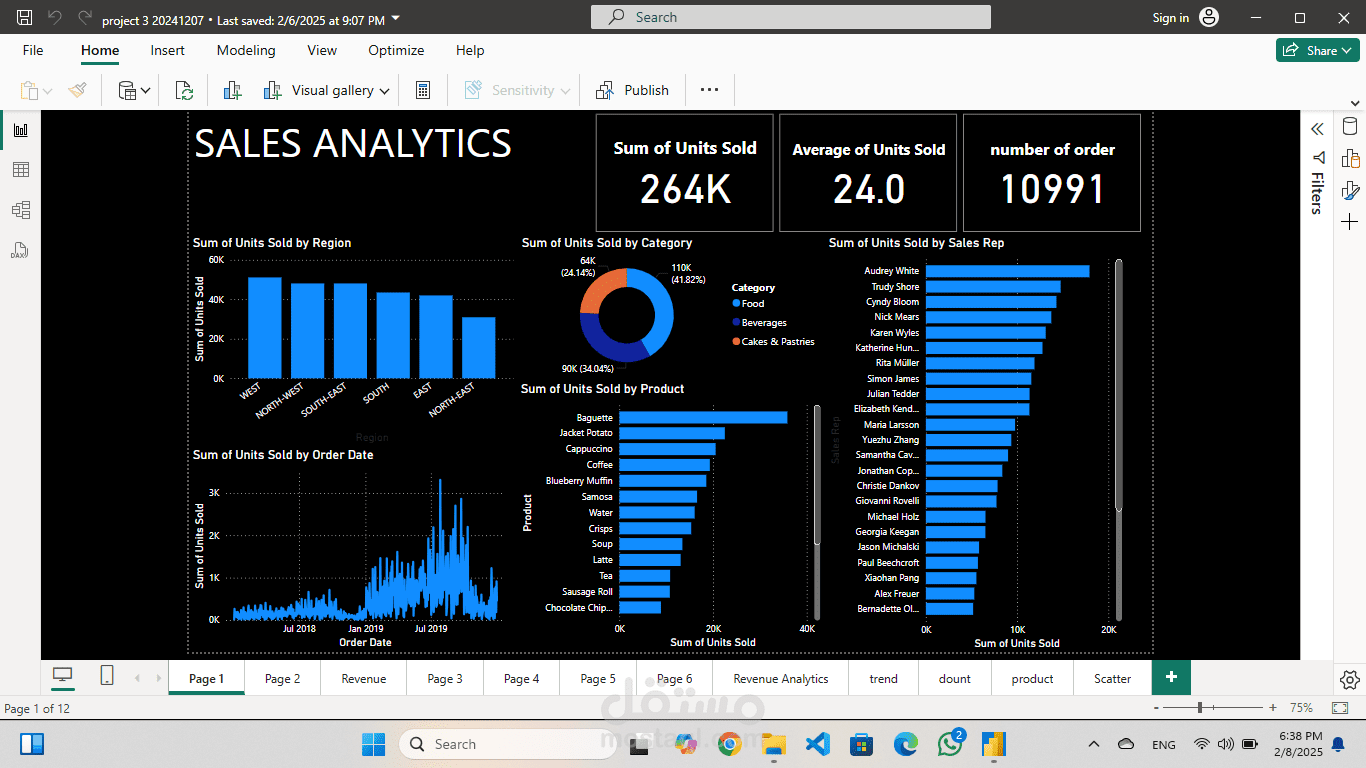Redo the last action

(x=85, y=18)
